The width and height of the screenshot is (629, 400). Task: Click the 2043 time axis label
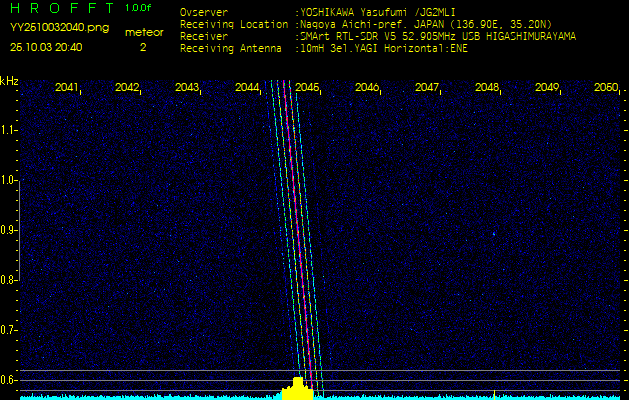(x=187, y=88)
